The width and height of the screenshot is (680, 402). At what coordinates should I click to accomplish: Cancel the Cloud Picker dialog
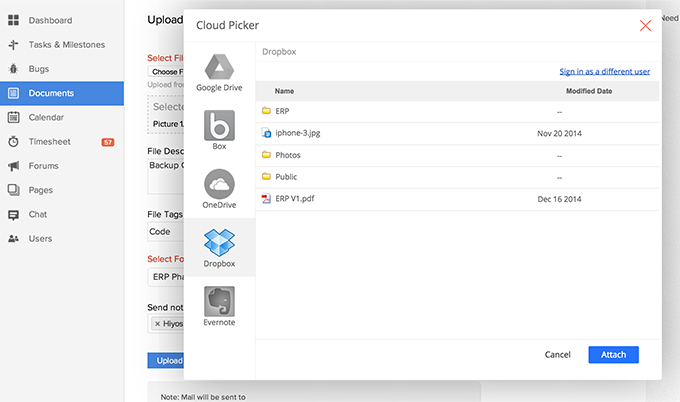pos(557,355)
